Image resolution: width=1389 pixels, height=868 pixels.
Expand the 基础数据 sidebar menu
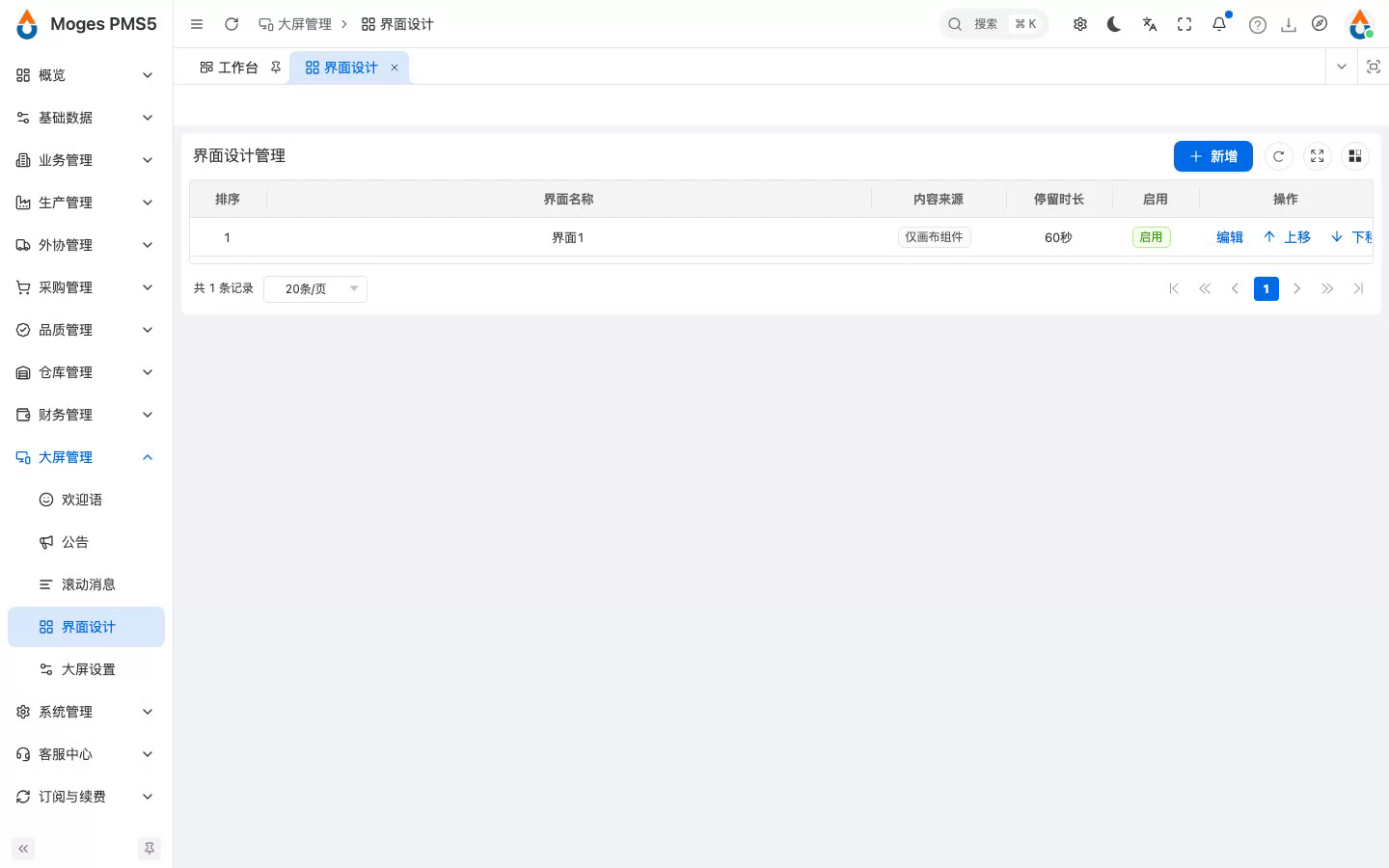pyautogui.click(x=86, y=118)
